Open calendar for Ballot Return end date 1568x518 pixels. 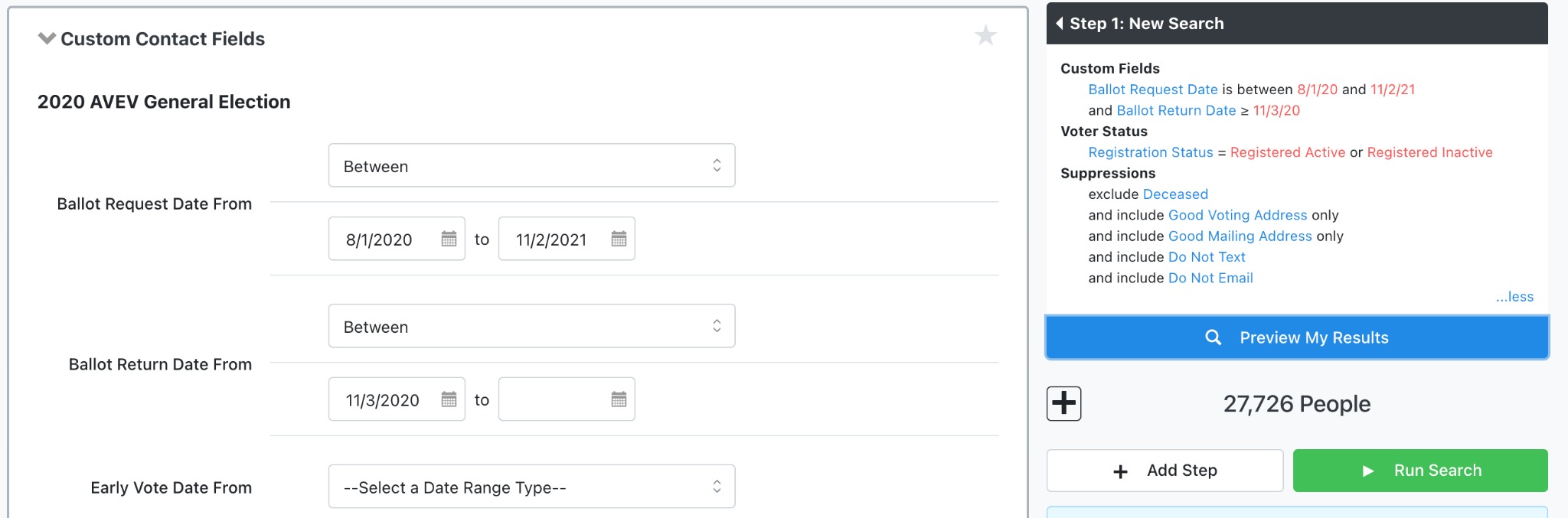[x=619, y=399]
